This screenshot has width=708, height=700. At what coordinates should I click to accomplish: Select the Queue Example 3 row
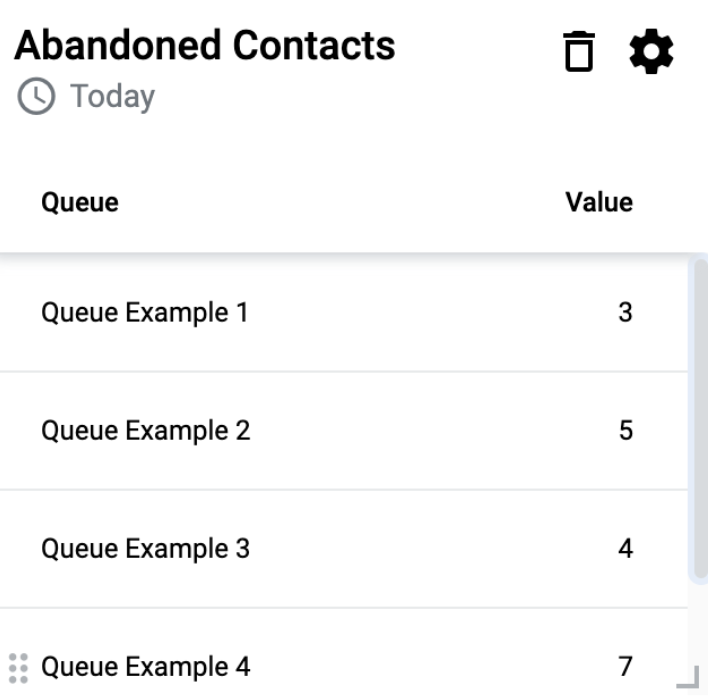tap(344, 549)
